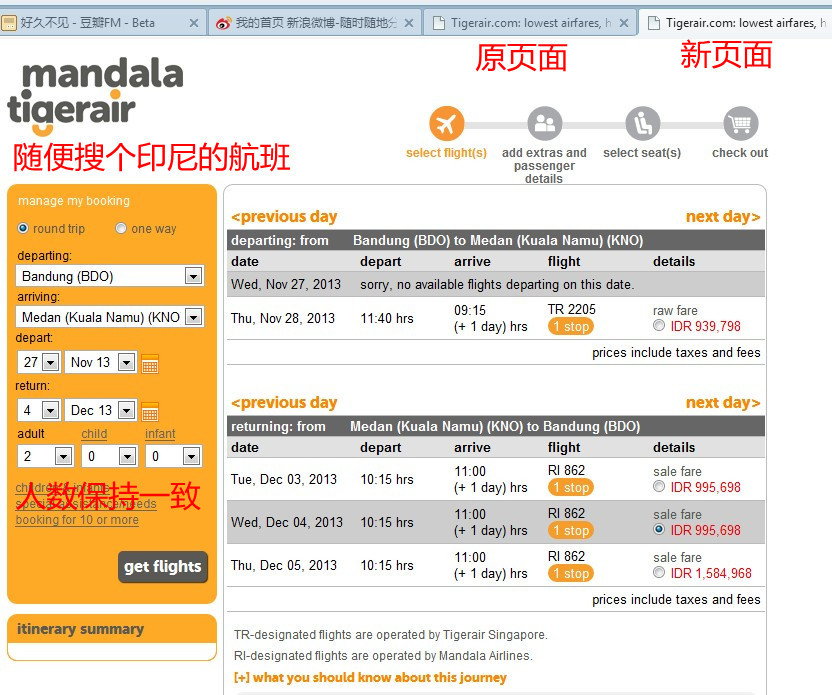Open the depart date calendar icon
The image size is (832, 695).
(x=150, y=363)
